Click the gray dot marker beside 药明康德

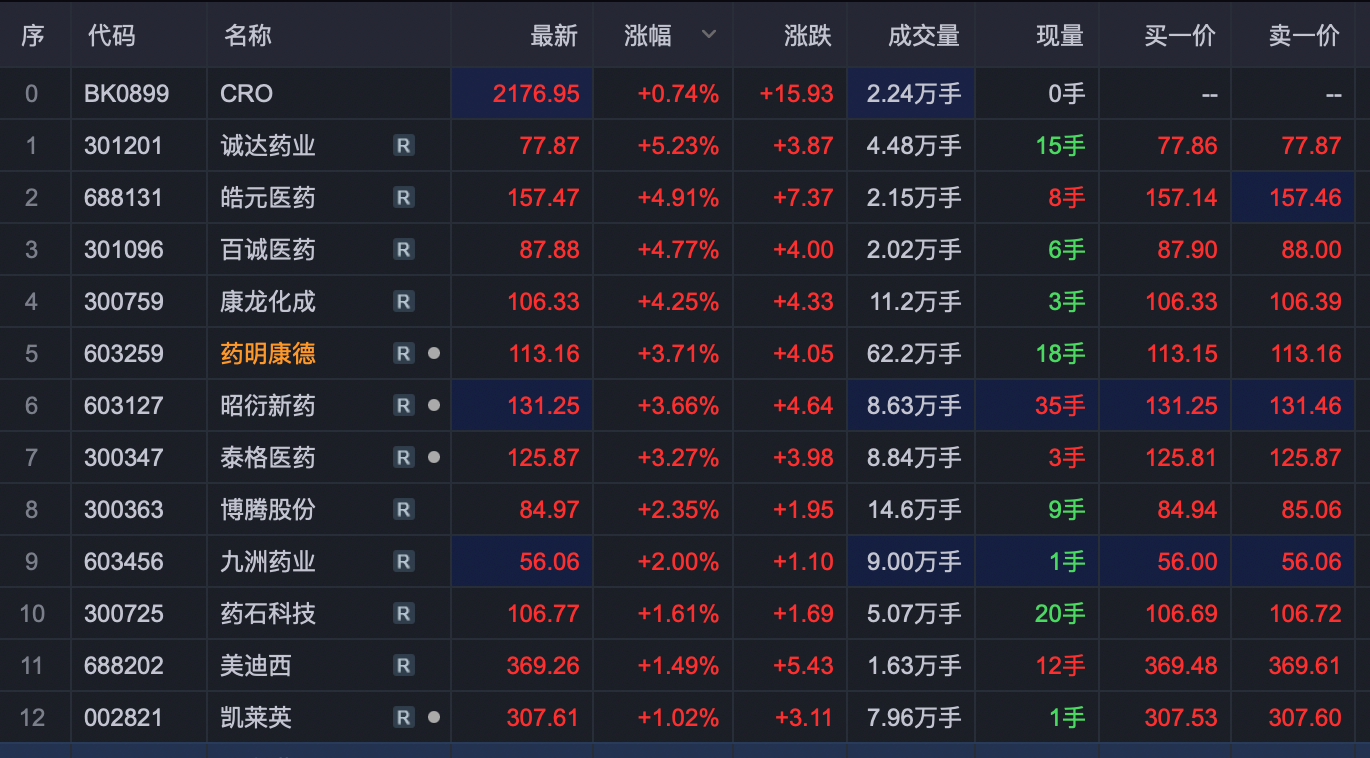433,354
